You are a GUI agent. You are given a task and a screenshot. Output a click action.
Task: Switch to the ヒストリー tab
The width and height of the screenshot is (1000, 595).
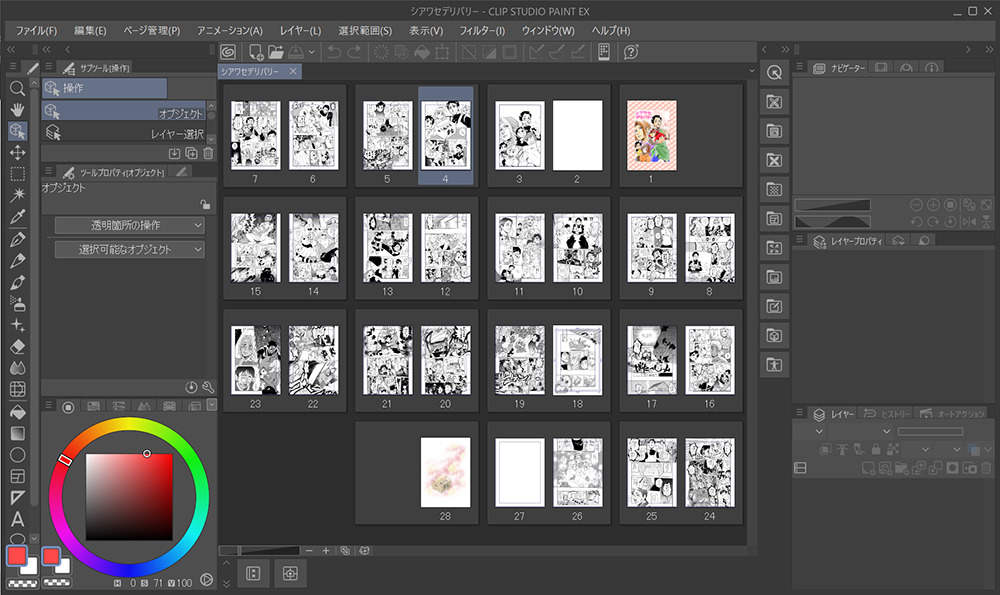[x=887, y=414]
